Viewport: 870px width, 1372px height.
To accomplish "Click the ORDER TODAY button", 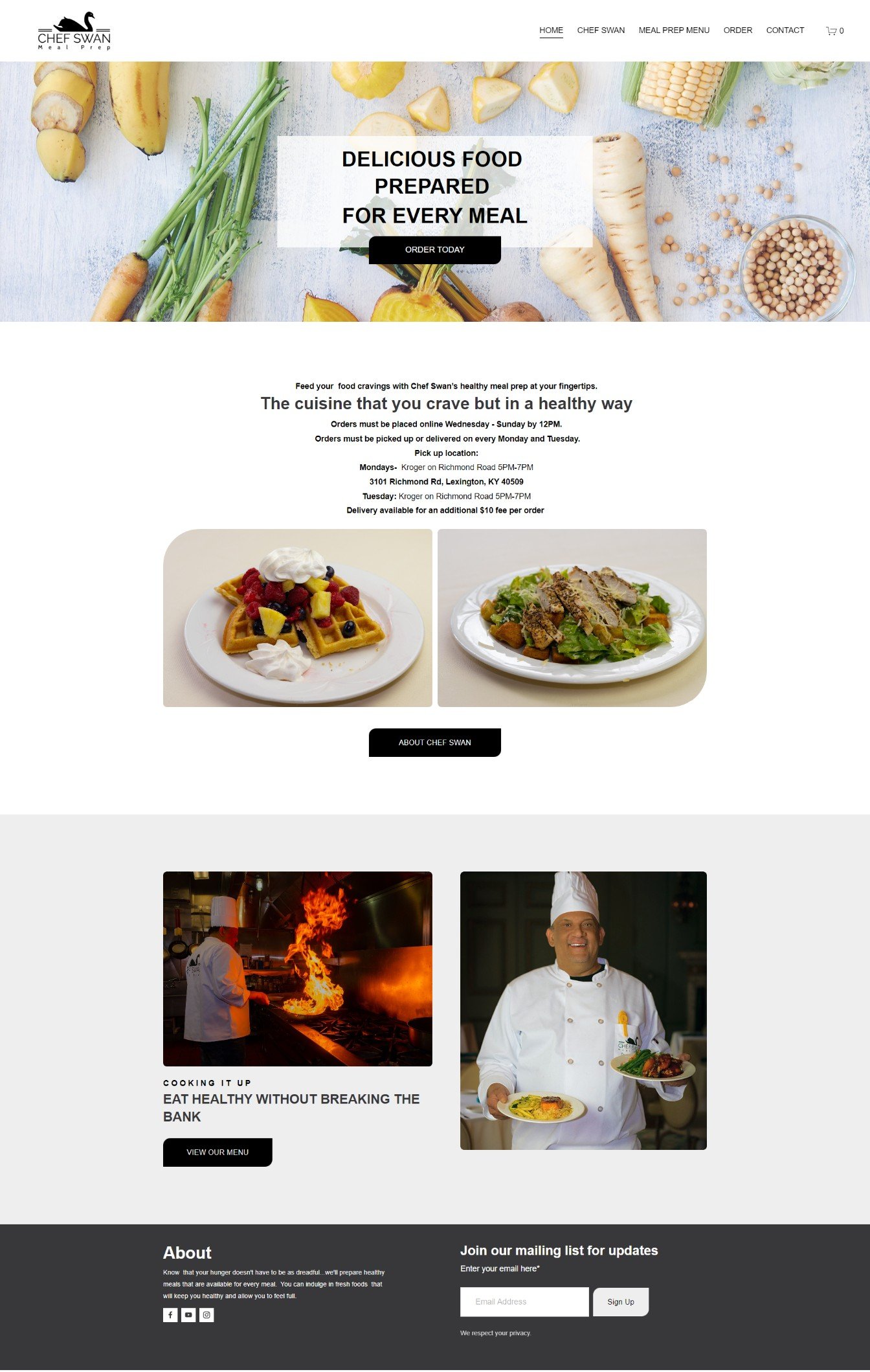I will pyautogui.click(x=435, y=250).
